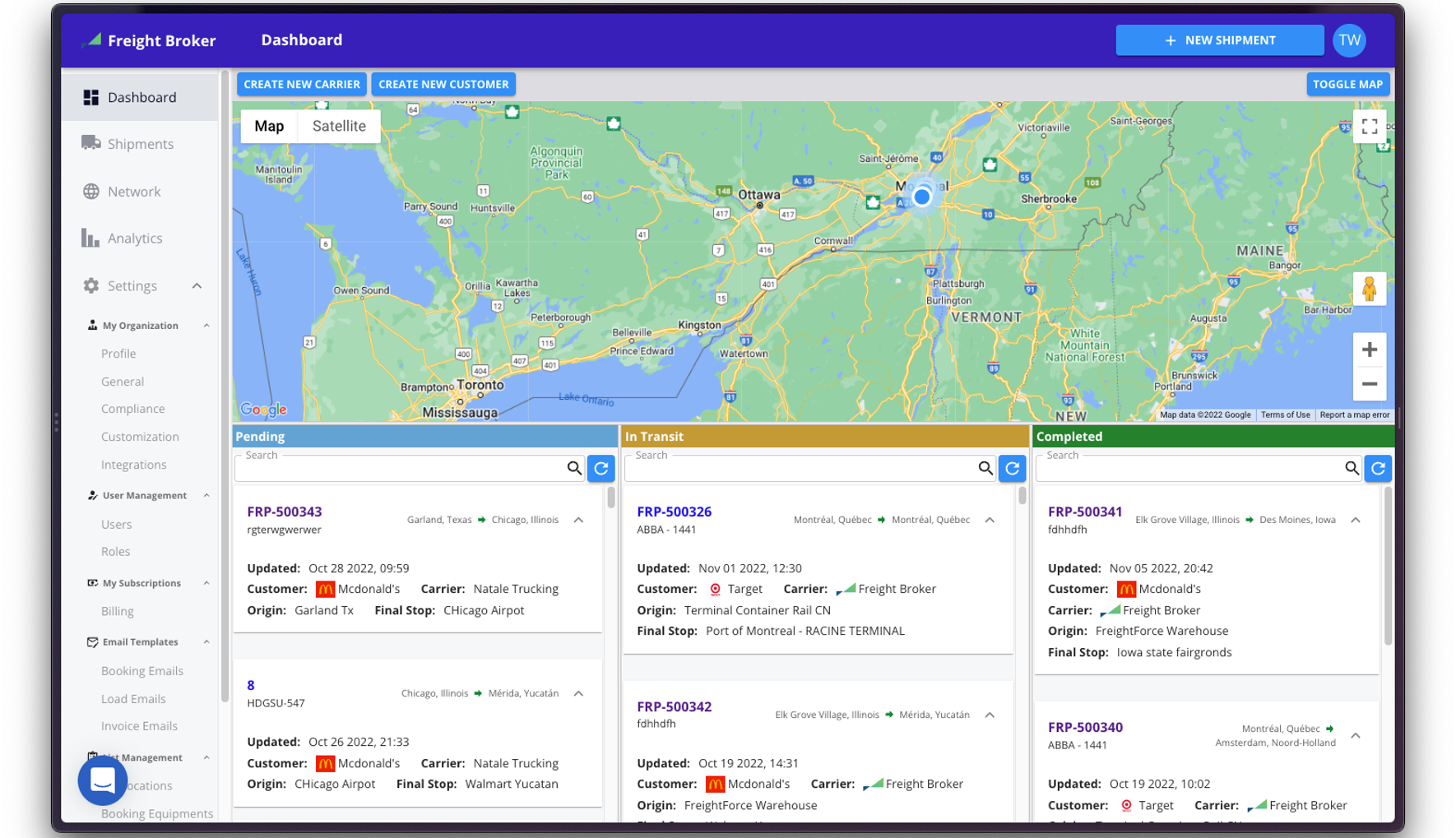
Task: Refresh the Completed shipments list
Action: [x=1379, y=469]
